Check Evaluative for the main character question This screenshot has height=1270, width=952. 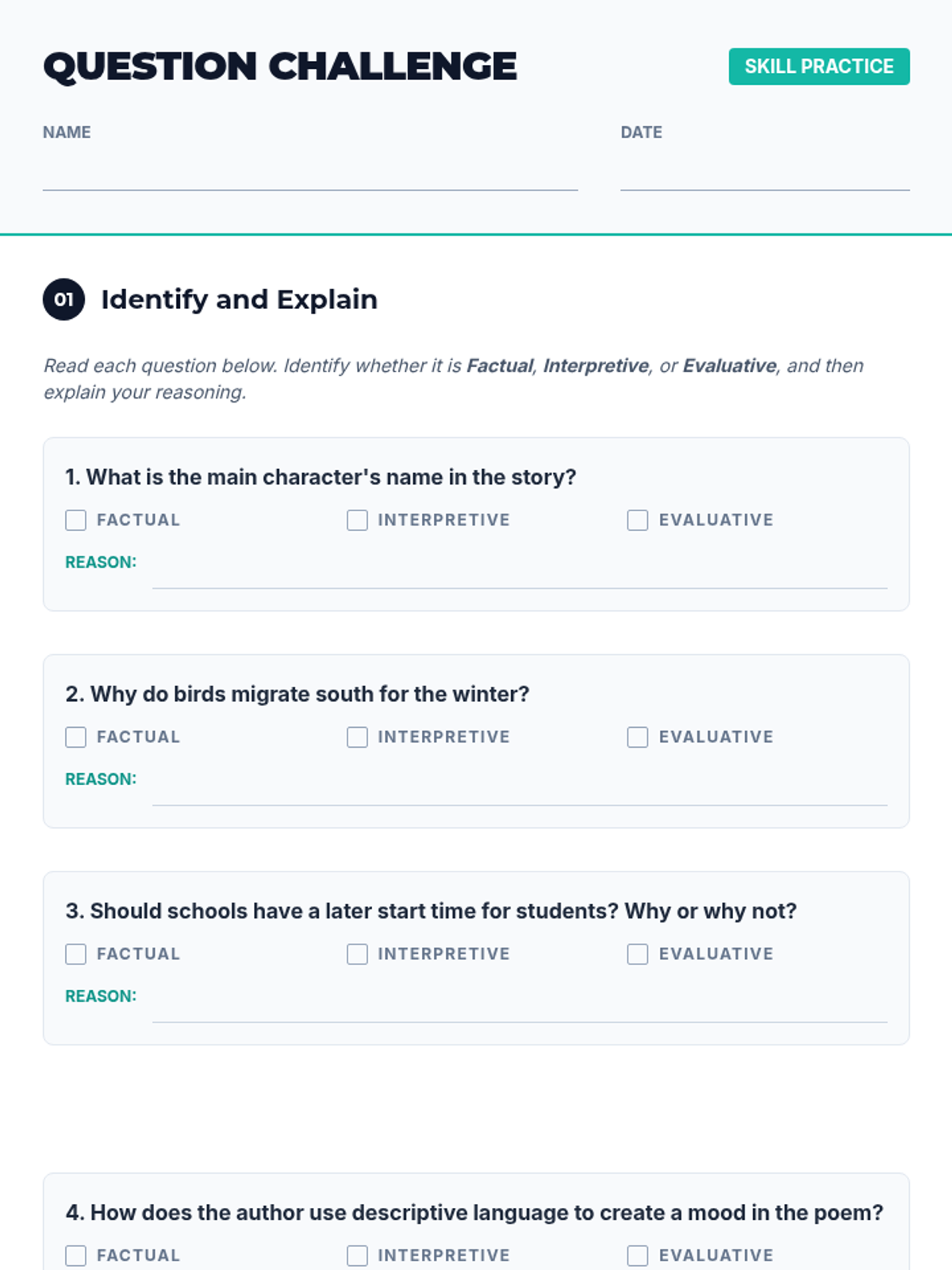click(x=638, y=520)
